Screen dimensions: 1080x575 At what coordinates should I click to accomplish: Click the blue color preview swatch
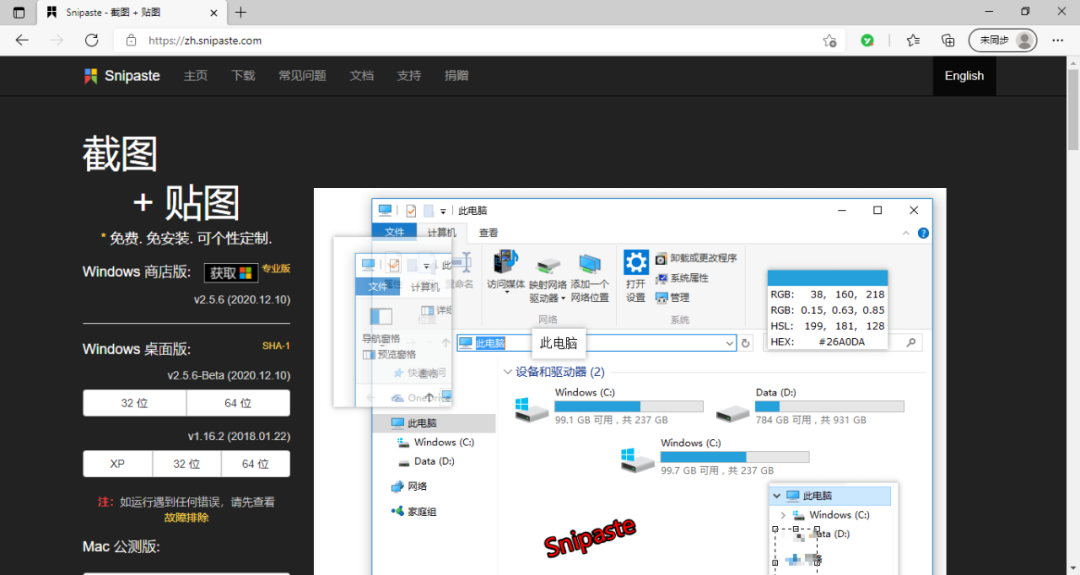pyautogui.click(x=827, y=278)
